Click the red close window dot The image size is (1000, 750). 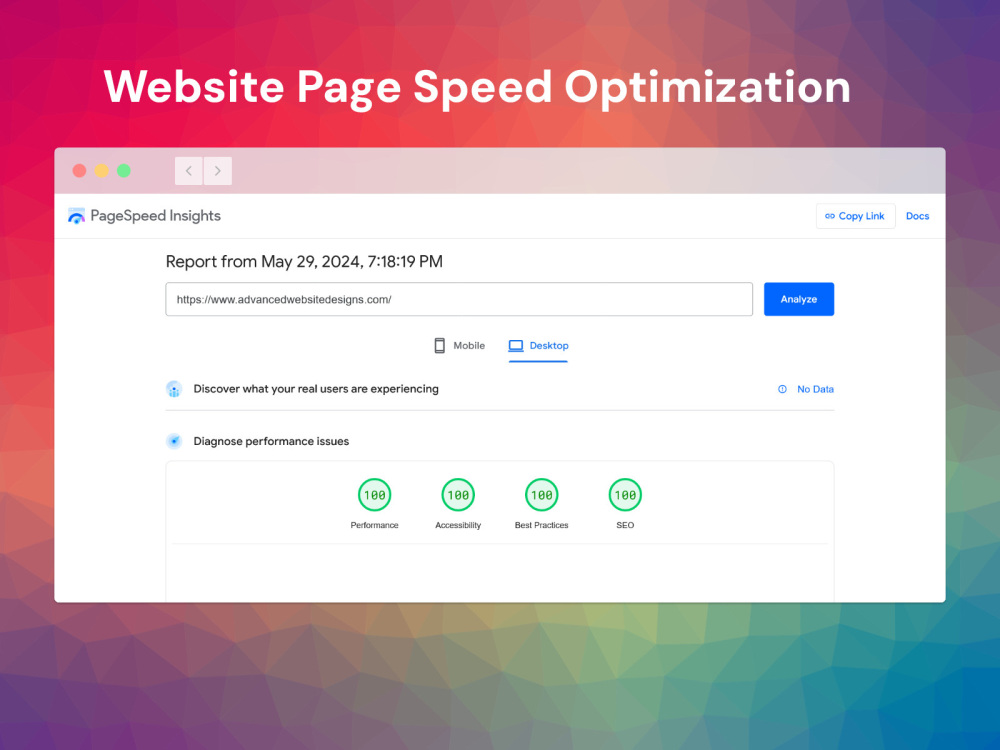[x=79, y=171]
